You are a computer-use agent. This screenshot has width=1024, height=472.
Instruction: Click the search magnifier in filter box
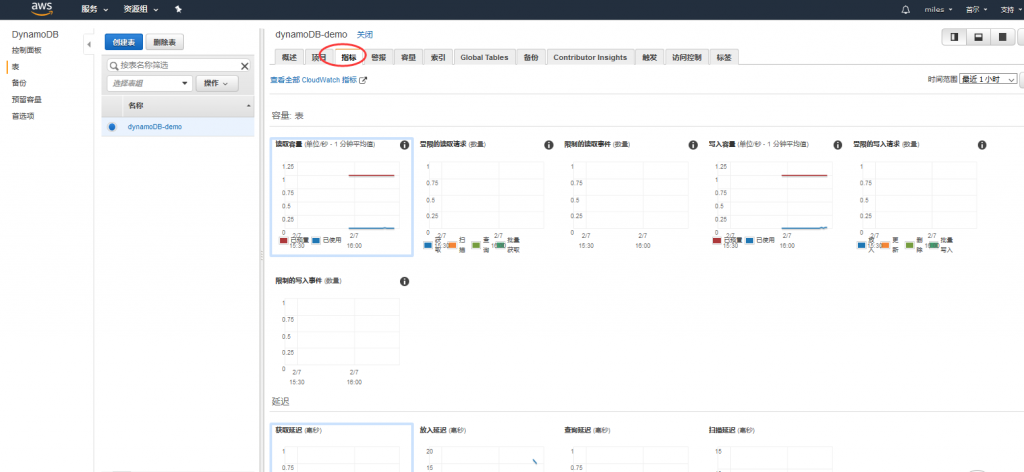point(114,66)
